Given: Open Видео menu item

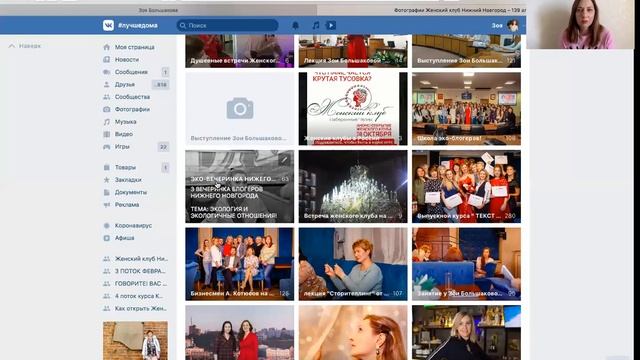Looking at the screenshot, I should click(124, 134).
